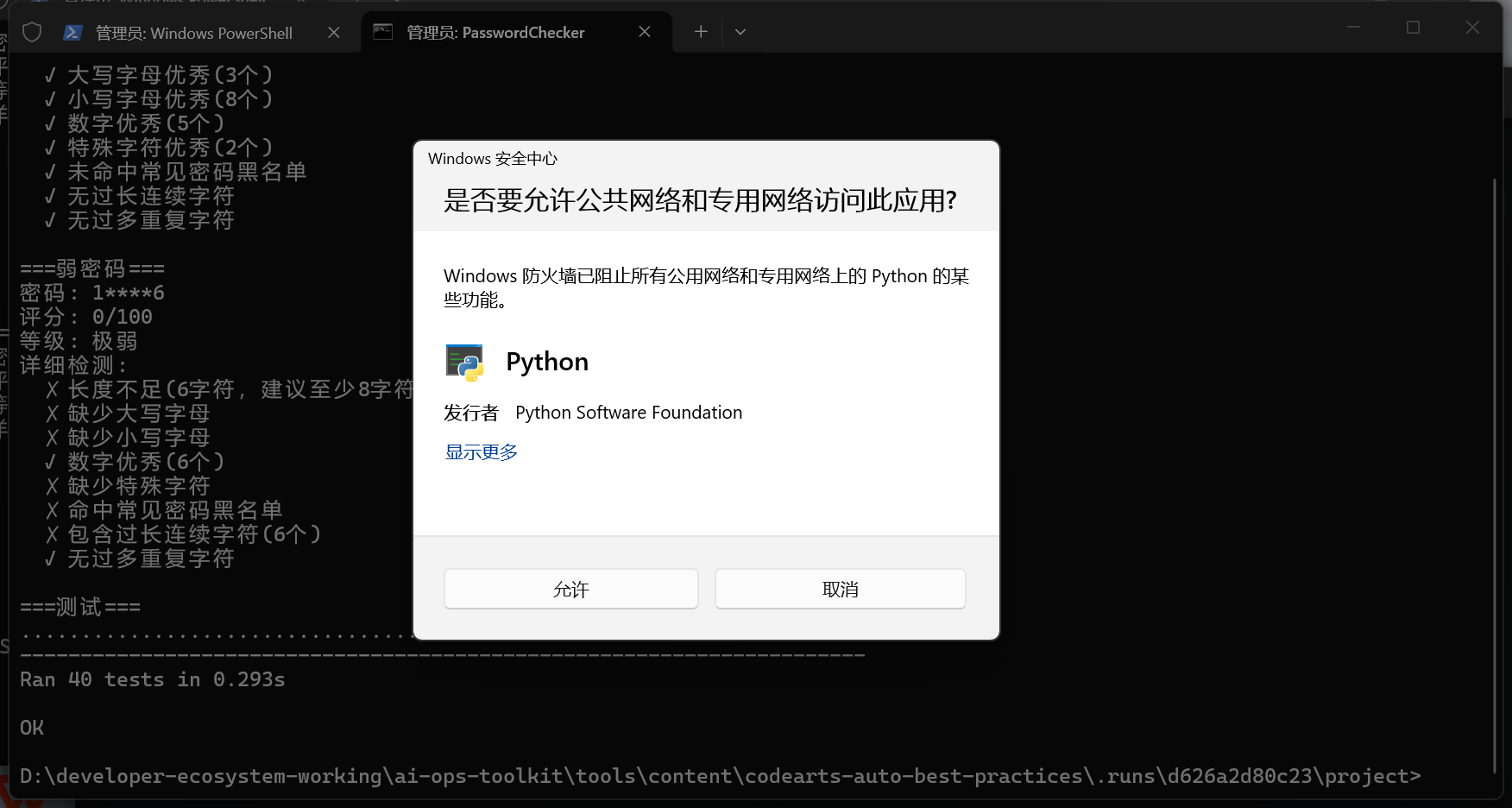Click the Python app icon in the dialog

(464, 362)
